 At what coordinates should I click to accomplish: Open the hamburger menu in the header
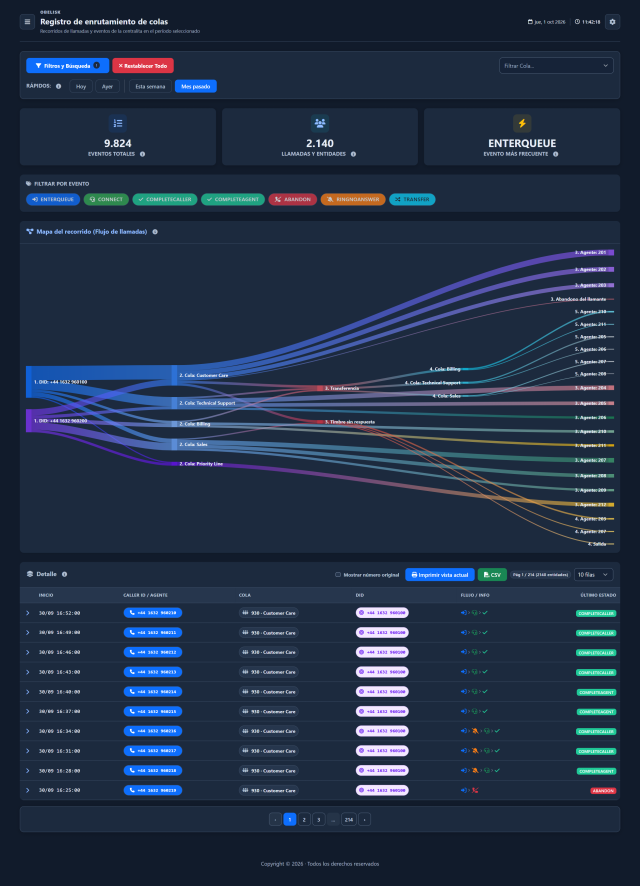[27, 22]
